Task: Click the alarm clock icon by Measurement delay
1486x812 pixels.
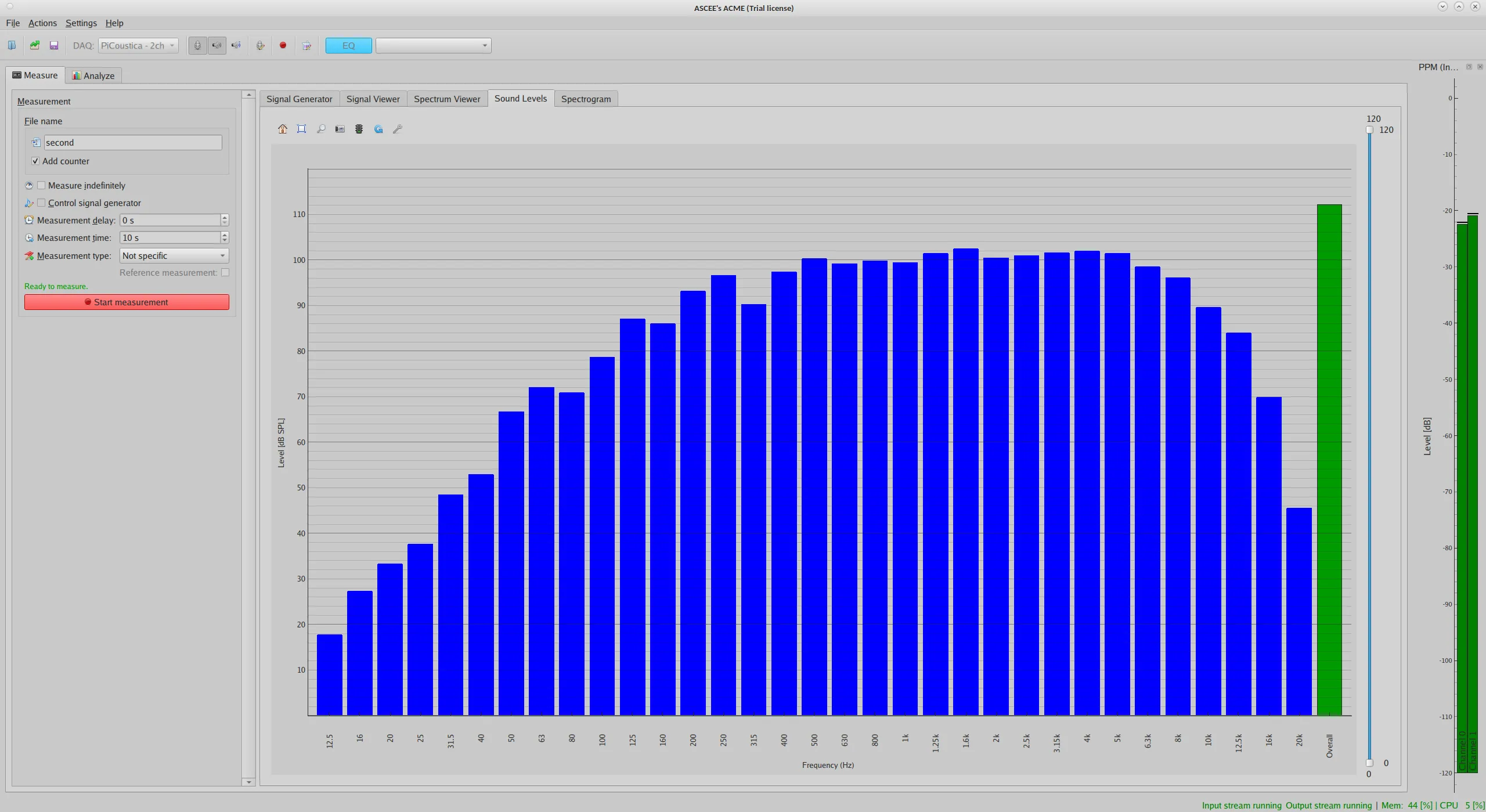Action: coord(29,220)
